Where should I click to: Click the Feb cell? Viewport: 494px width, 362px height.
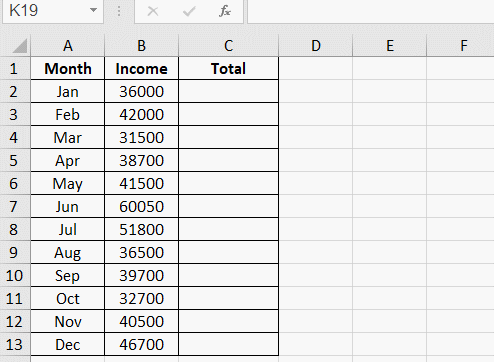(x=68, y=115)
